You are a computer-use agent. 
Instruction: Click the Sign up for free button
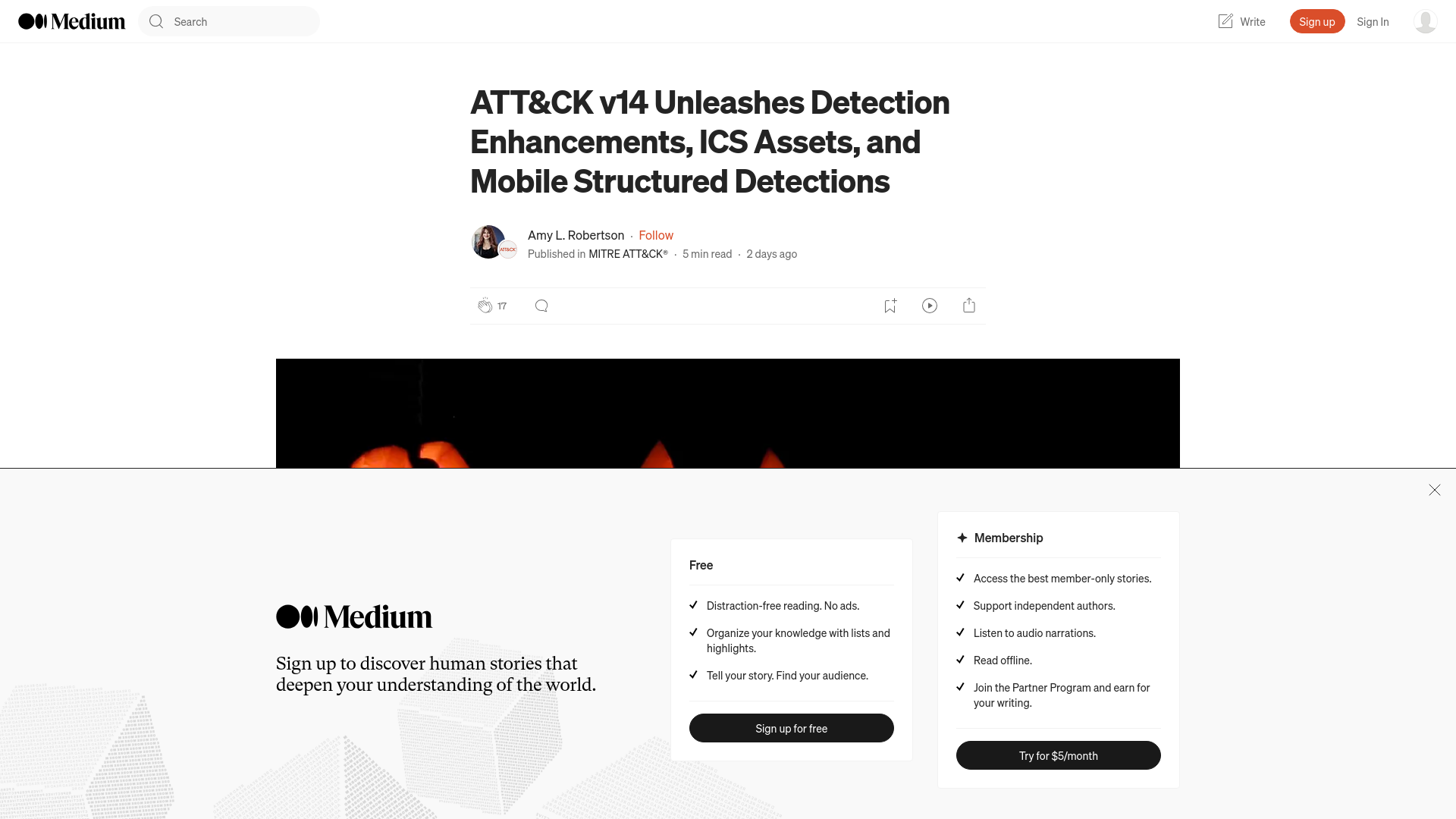point(791,728)
